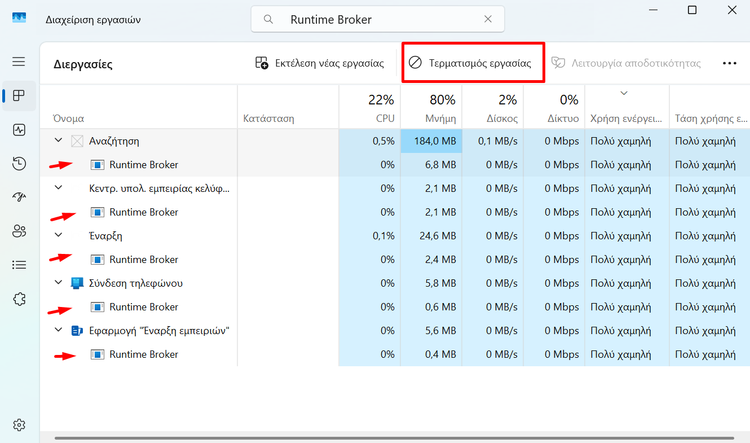Click the search field with Runtime Broker
This screenshot has height=443, width=750.
tap(377, 19)
